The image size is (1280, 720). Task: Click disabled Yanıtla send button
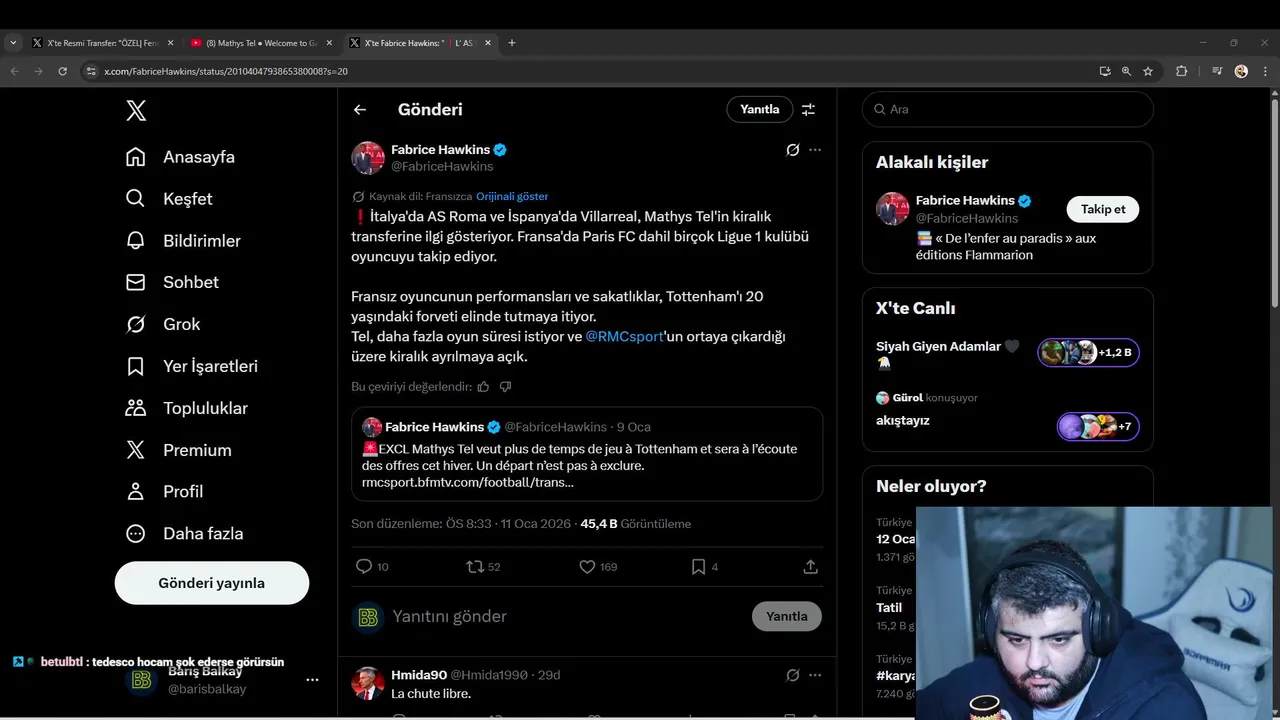(x=787, y=616)
